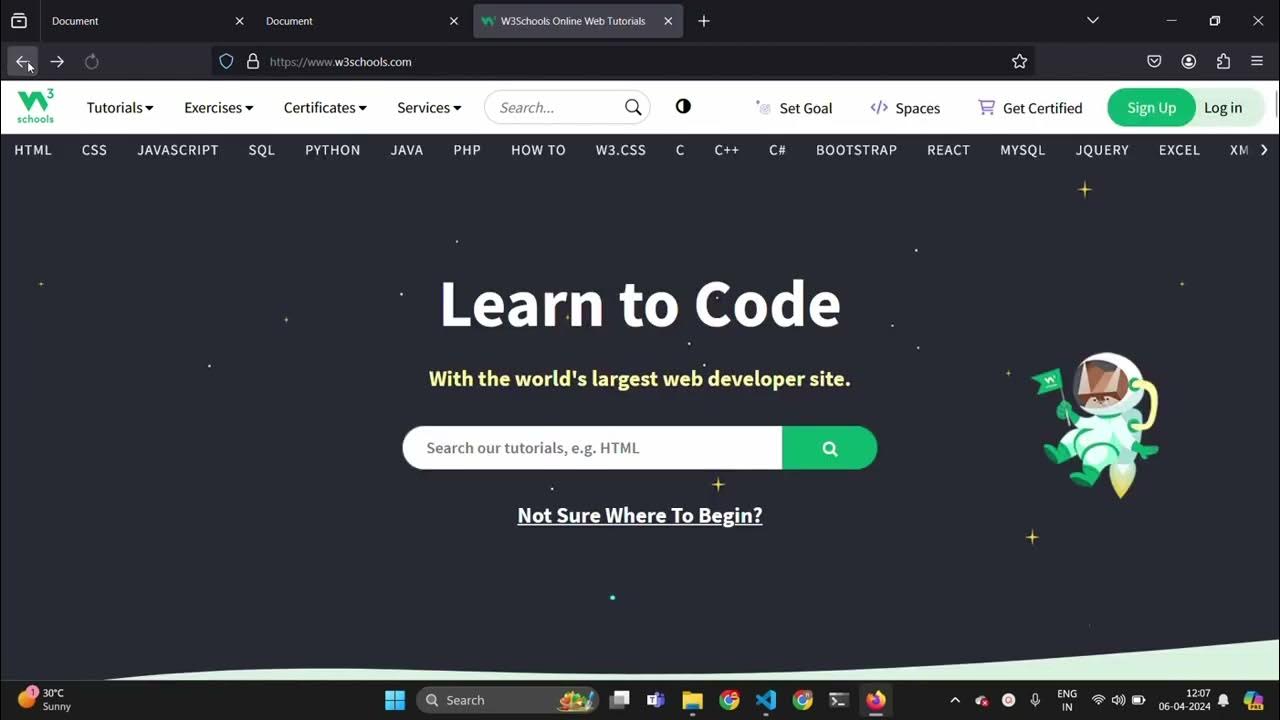Open the notification bell in system tray
Image resolution: width=1280 pixels, height=720 pixels.
pyautogui.click(x=1223, y=700)
